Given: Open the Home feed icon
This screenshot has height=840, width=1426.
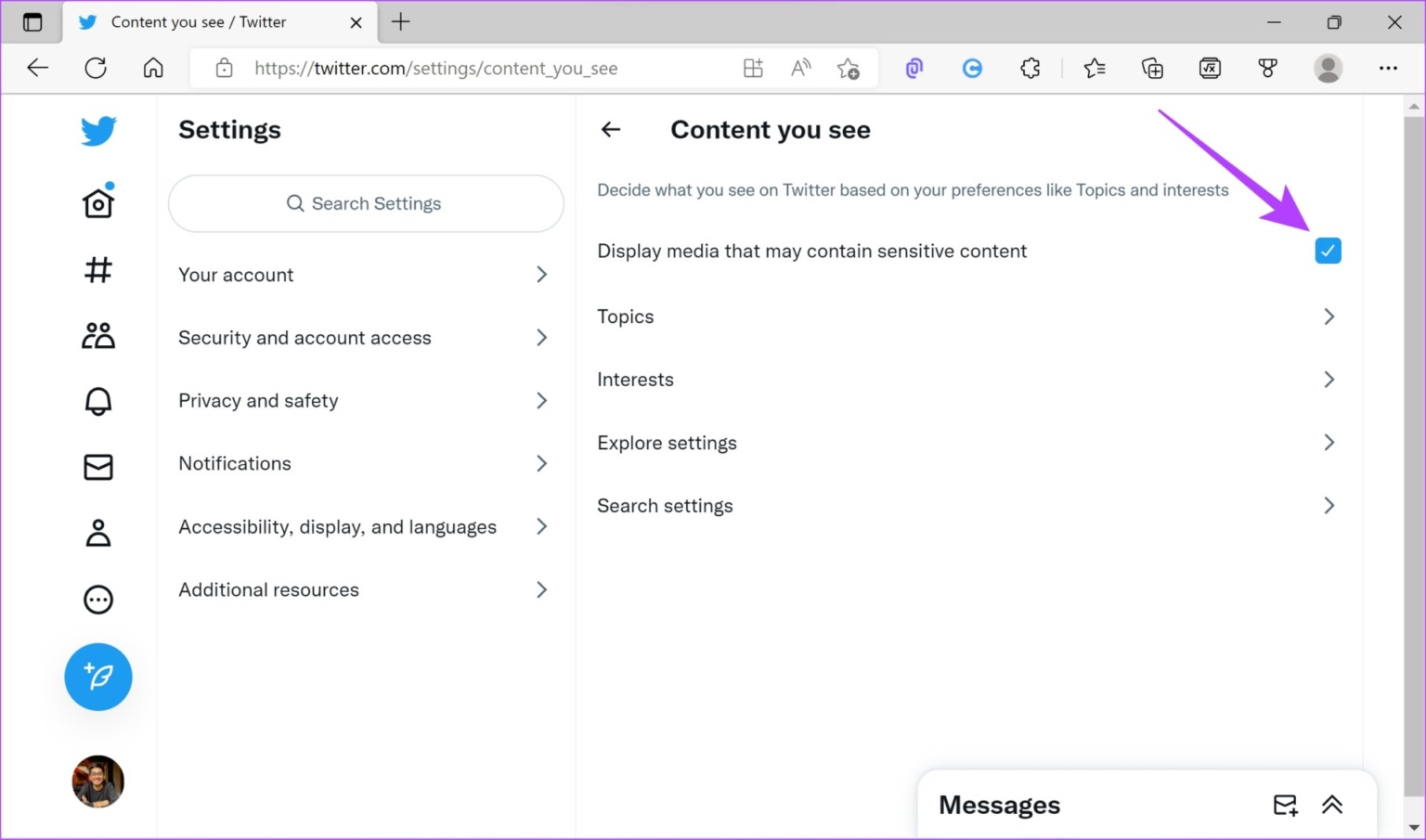Looking at the screenshot, I should [97, 201].
